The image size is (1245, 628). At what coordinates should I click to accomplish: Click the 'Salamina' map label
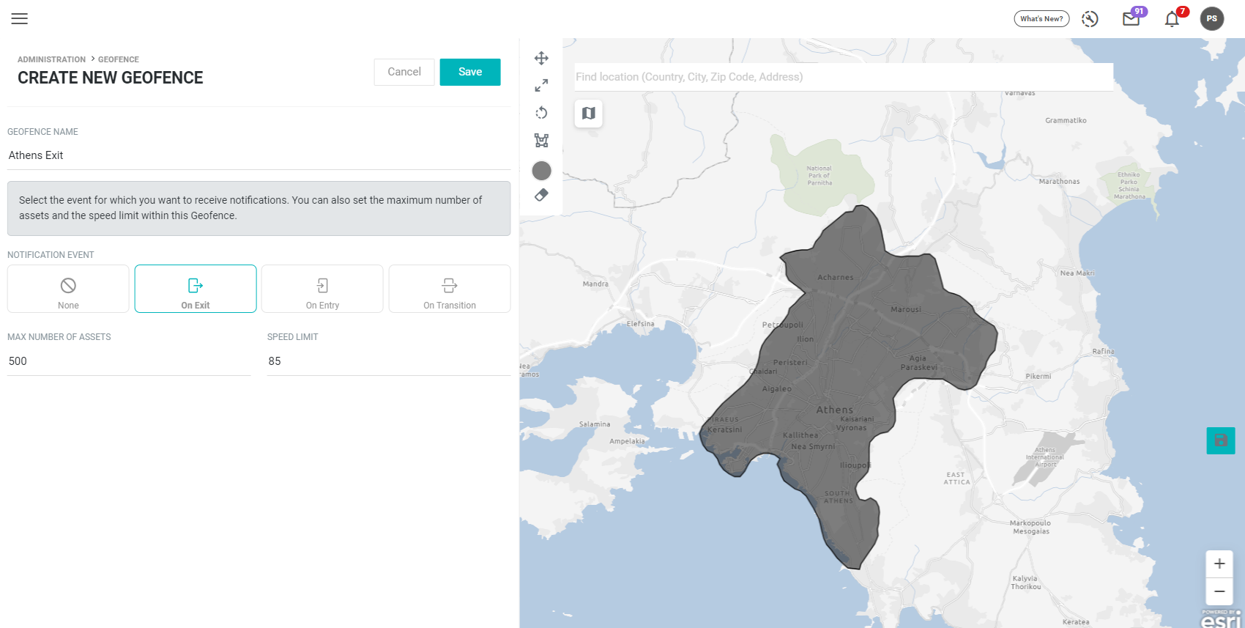tap(594, 424)
